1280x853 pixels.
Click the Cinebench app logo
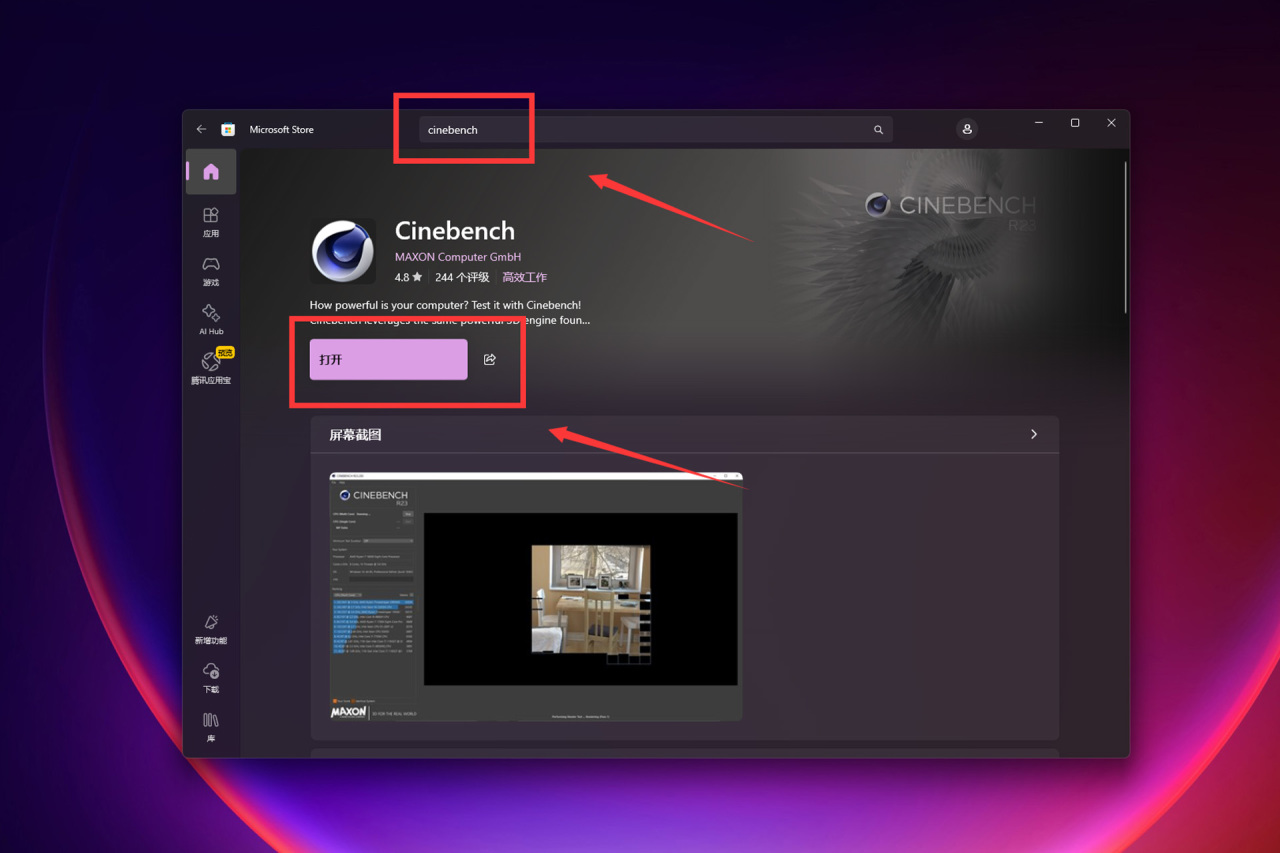click(x=343, y=251)
